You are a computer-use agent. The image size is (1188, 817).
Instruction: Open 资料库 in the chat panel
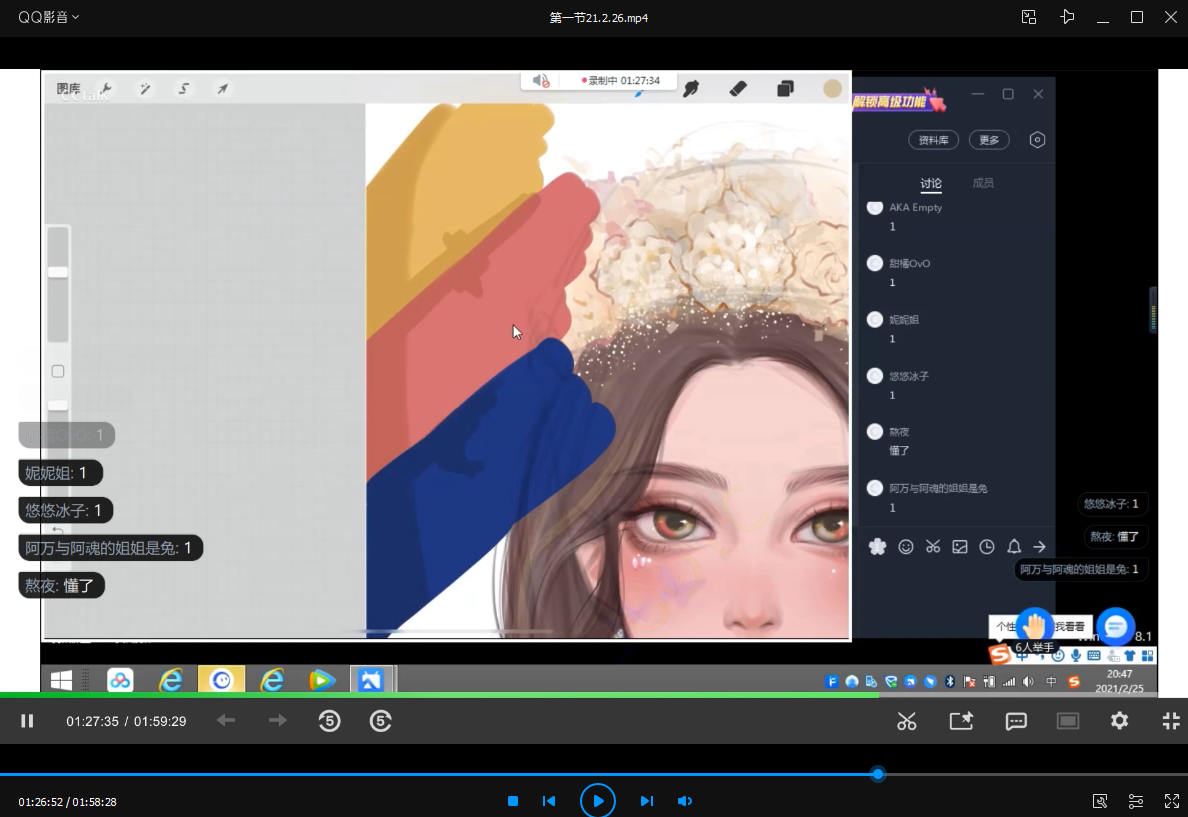pyautogui.click(x=933, y=140)
